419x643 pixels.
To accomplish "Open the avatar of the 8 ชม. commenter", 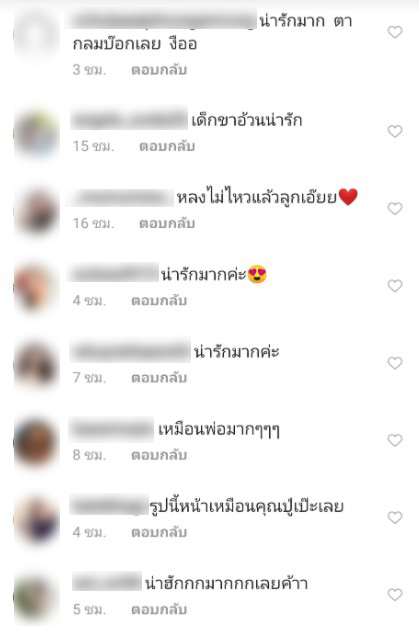I will coord(36,442).
